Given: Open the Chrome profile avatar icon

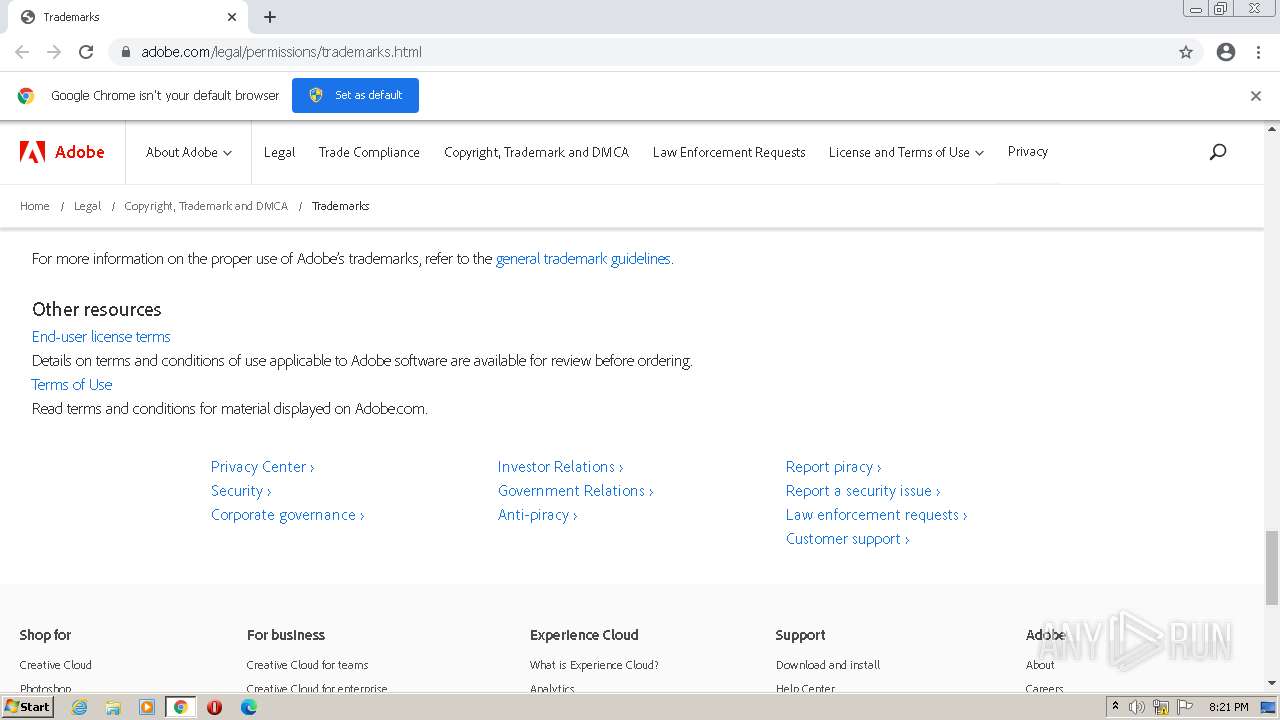Looking at the screenshot, I should click(x=1226, y=52).
